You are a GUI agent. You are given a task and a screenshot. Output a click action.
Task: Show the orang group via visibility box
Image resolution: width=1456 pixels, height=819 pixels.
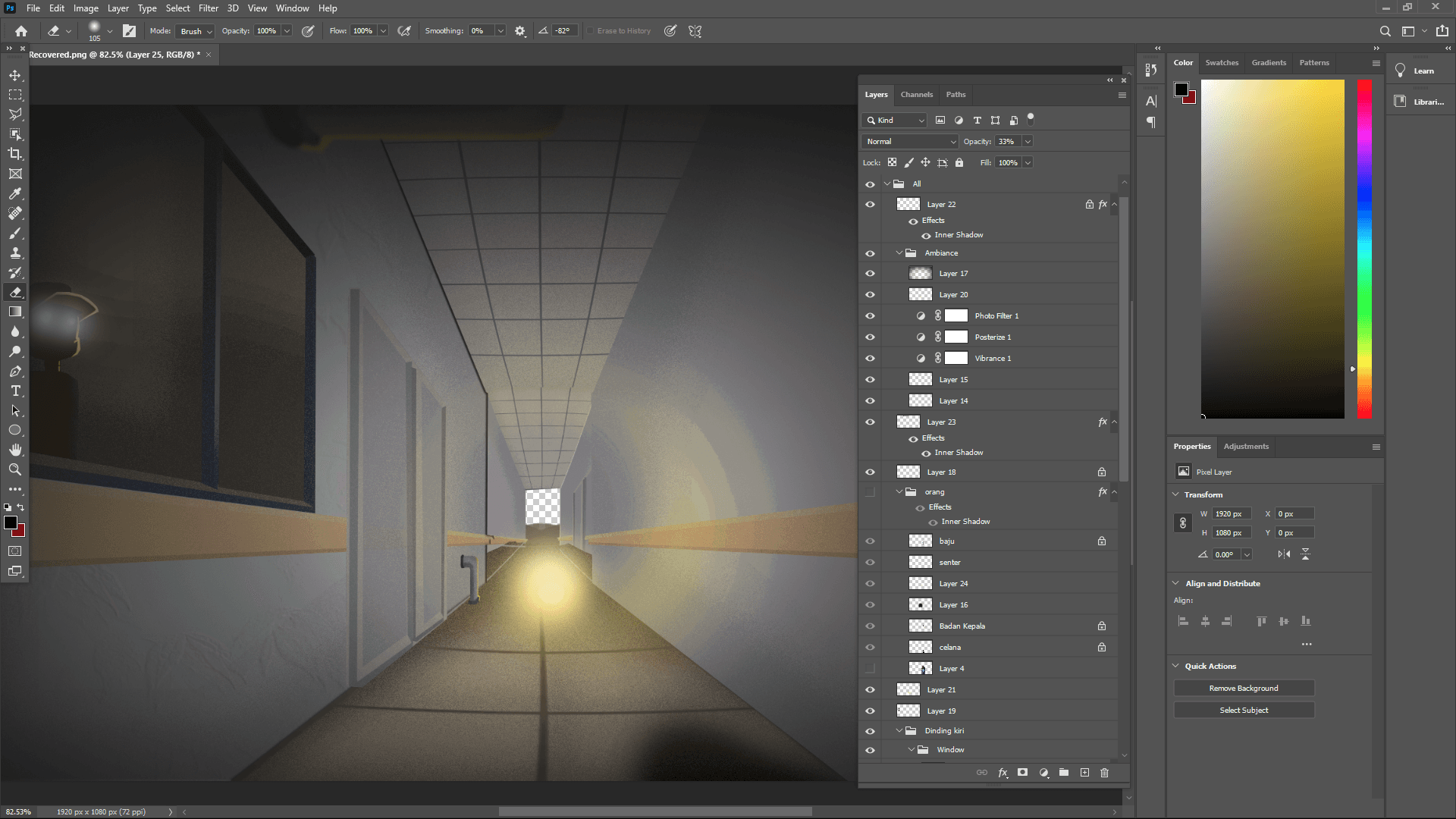pos(870,492)
